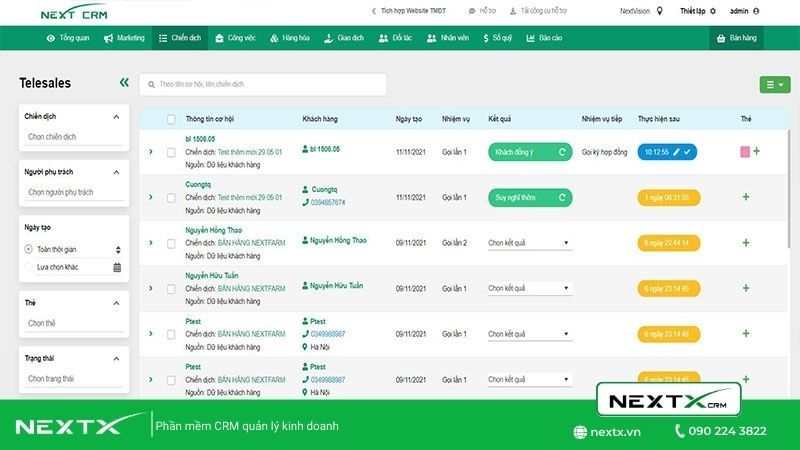Click the search magnifier icon
This screenshot has width=800, height=450.
tap(152, 85)
